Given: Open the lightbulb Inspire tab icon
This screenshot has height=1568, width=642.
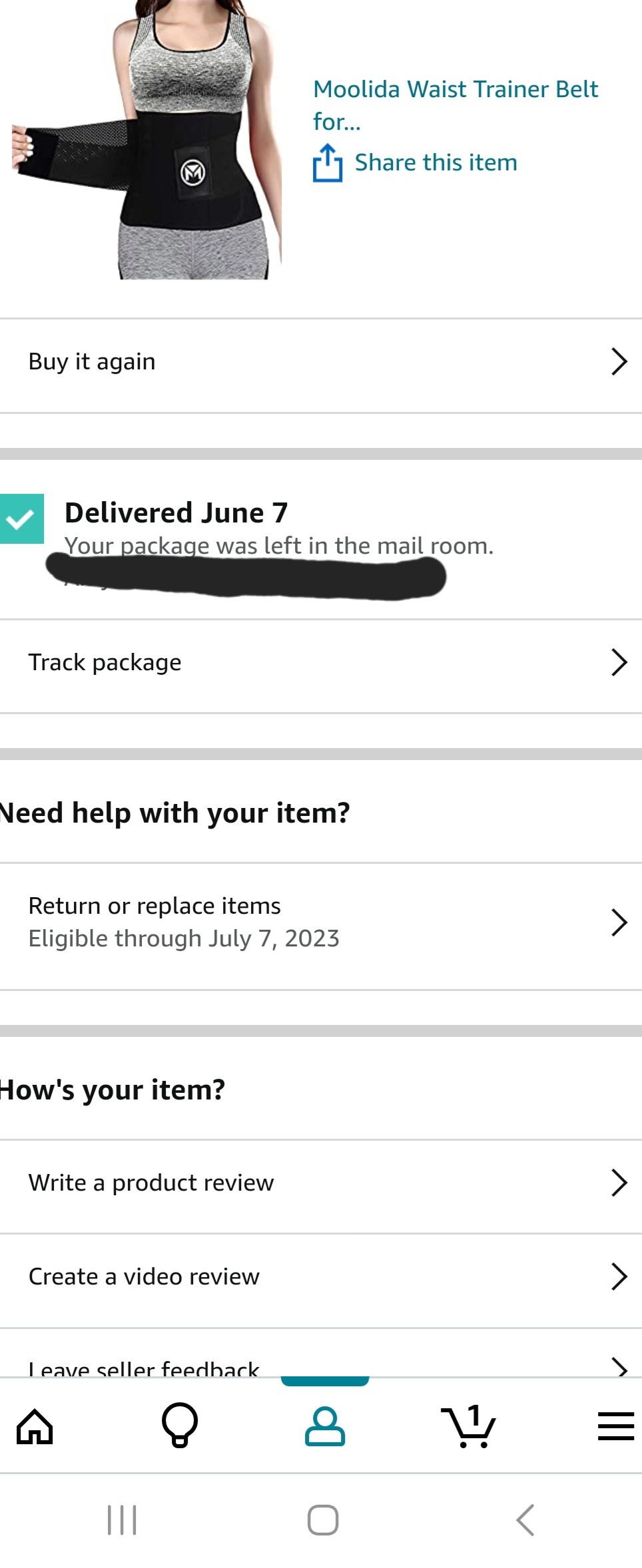Looking at the screenshot, I should click(x=180, y=1426).
